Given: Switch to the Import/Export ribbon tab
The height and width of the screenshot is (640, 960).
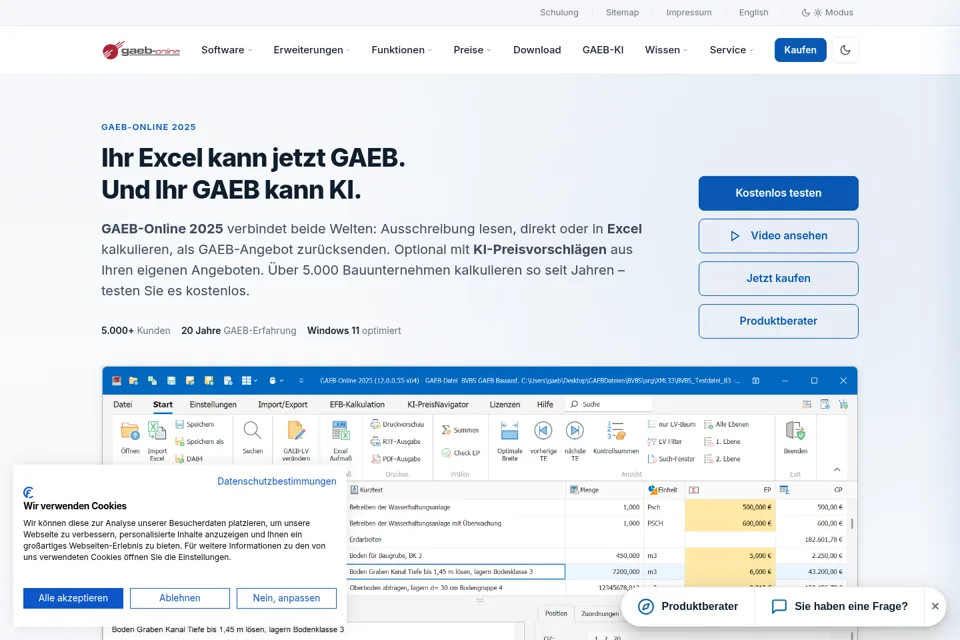Looking at the screenshot, I should (283, 404).
